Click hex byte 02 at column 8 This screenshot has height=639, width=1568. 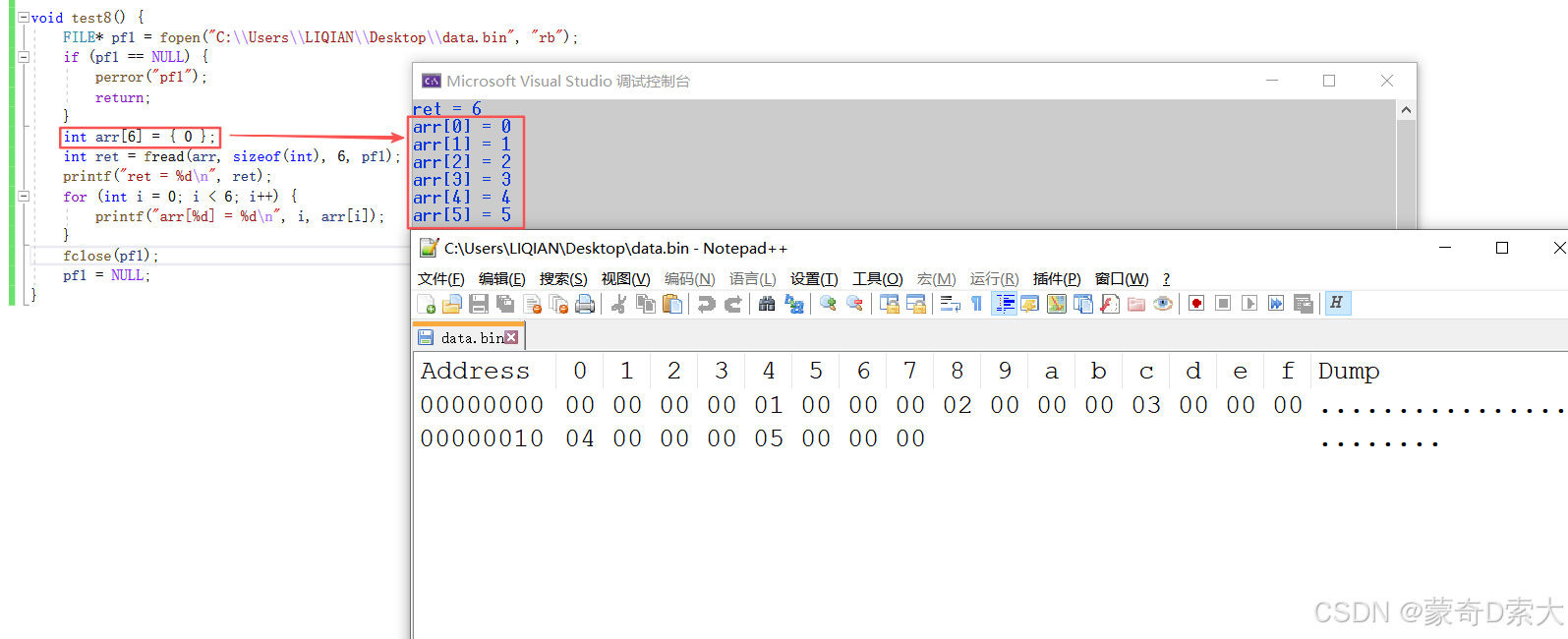[958, 405]
